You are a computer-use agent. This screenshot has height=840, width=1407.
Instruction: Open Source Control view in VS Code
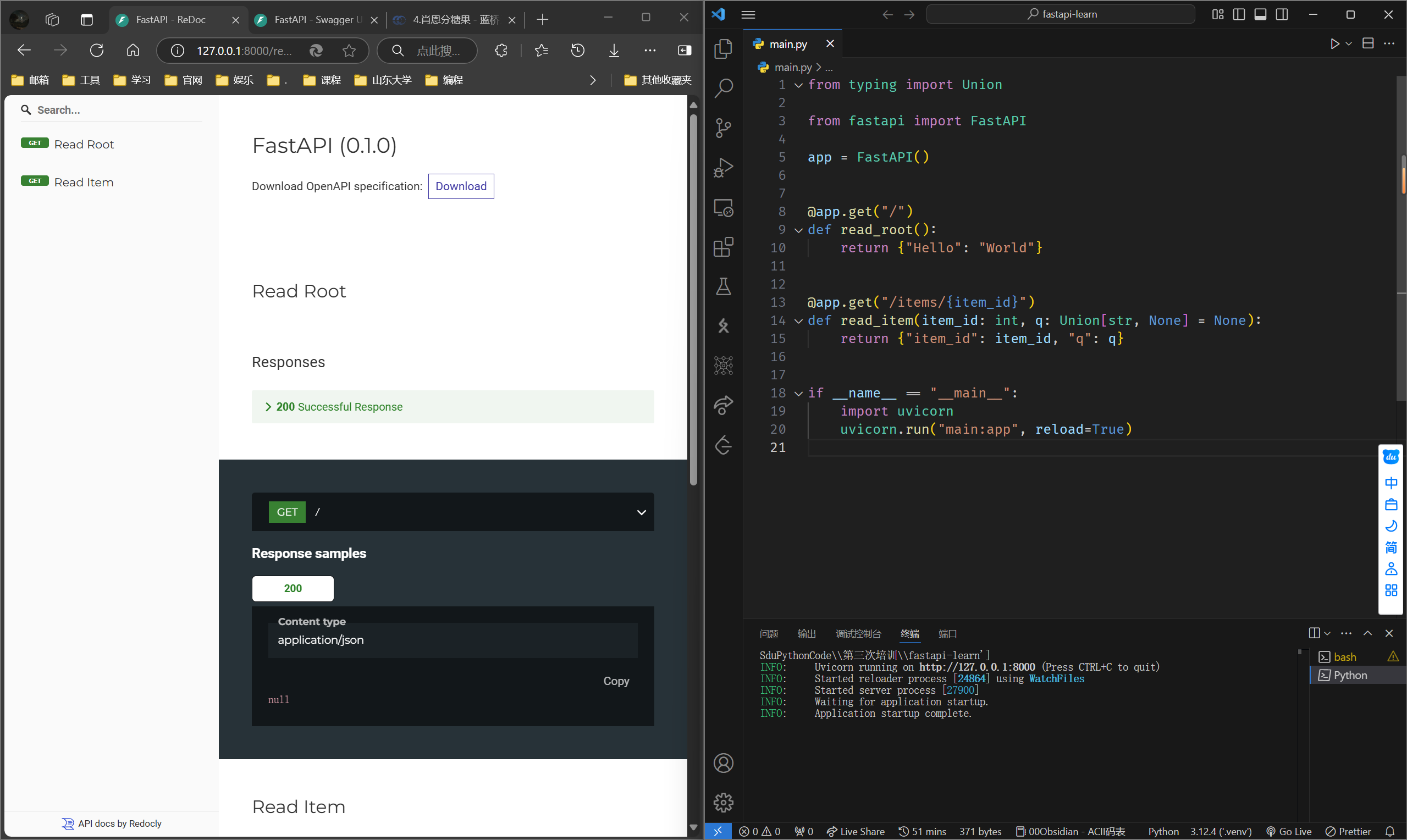pyautogui.click(x=724, y=128)
